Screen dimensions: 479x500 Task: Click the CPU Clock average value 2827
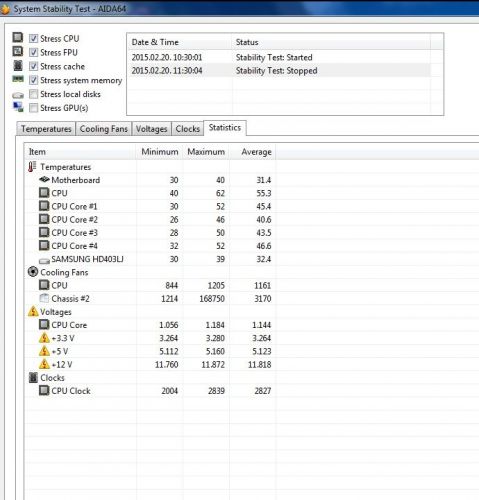click(263, 391)
